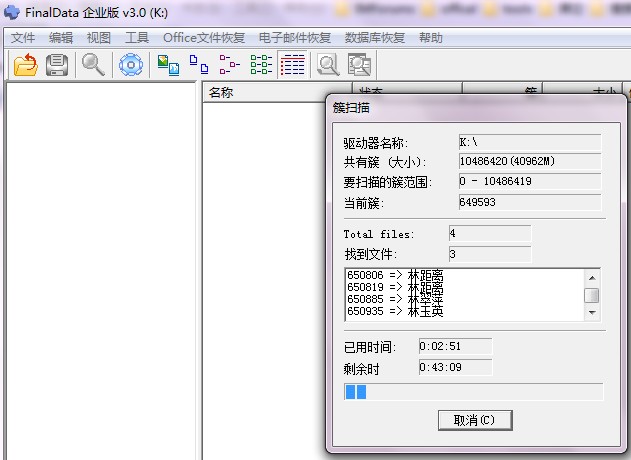Click the 要扫描的簇范围 label
The image size is (631, 460).
(x=388, y=182)
